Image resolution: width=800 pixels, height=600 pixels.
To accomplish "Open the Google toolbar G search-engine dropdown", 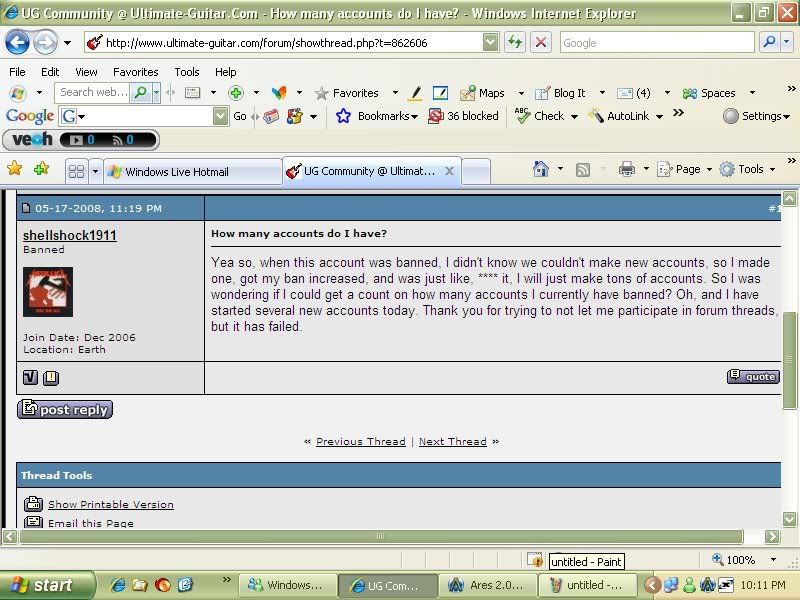I will click(x=73, y=116).
